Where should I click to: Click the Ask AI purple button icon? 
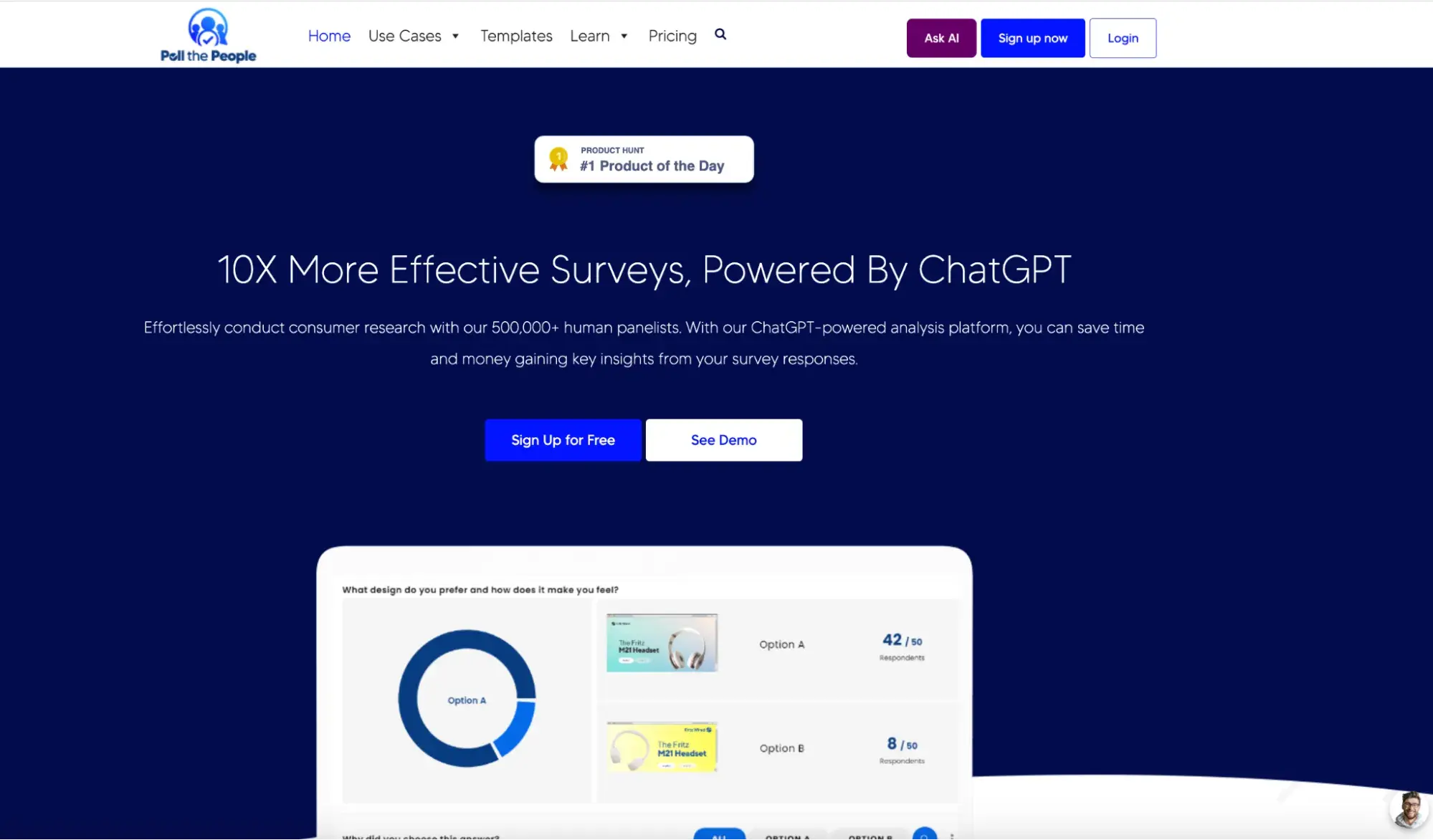(941, 37)
